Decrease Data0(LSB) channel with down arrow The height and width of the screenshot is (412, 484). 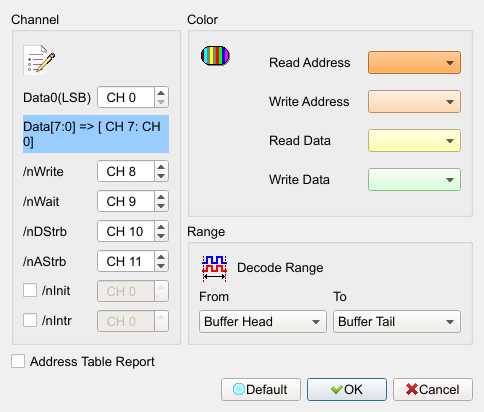pos(161,102)
